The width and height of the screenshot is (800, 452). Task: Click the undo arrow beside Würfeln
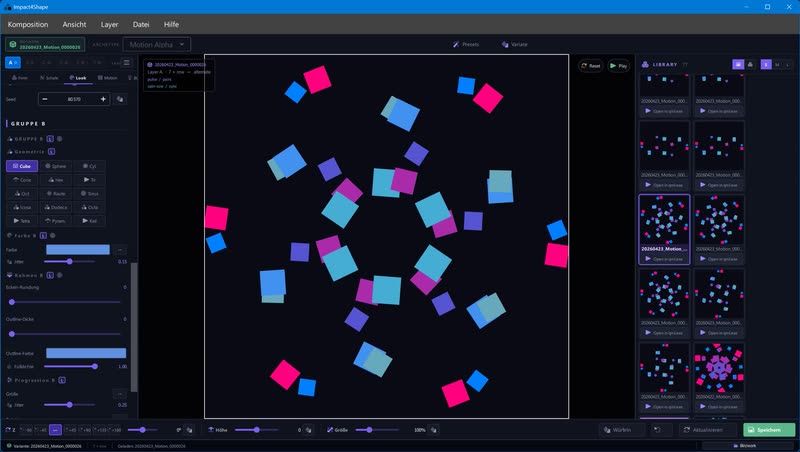[x=658, y=430]
